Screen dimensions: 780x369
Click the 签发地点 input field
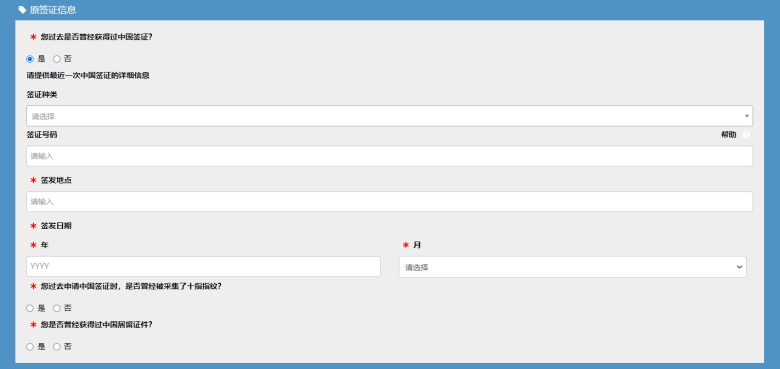(389, 201)
